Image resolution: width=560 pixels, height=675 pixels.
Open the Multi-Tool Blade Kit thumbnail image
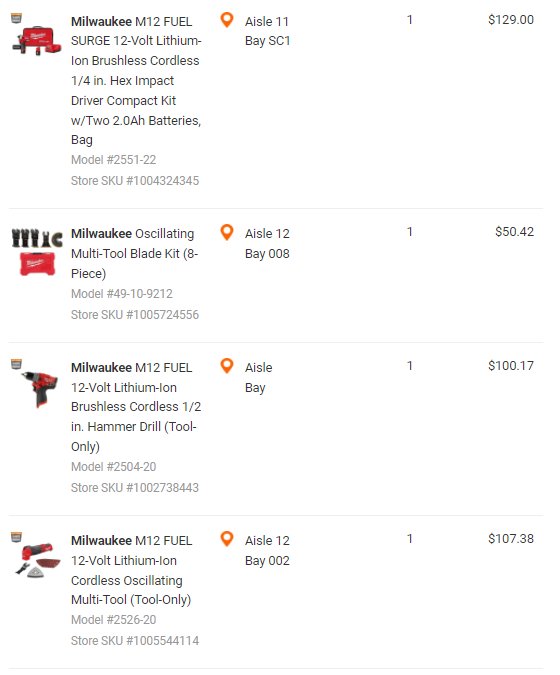[x=37, y=252]
